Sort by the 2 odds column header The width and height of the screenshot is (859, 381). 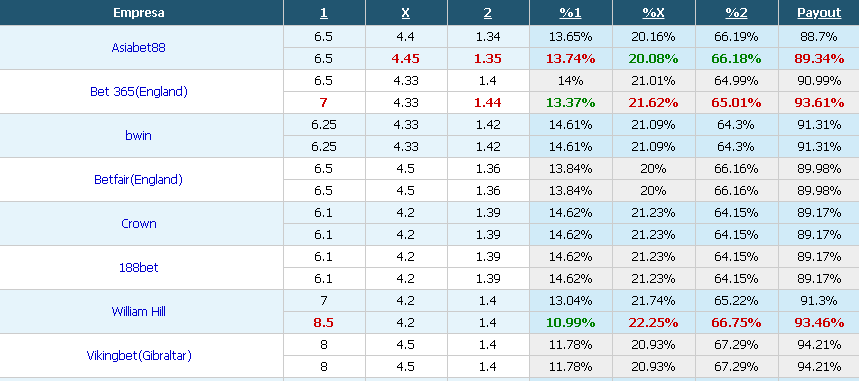tap(488, 13)
